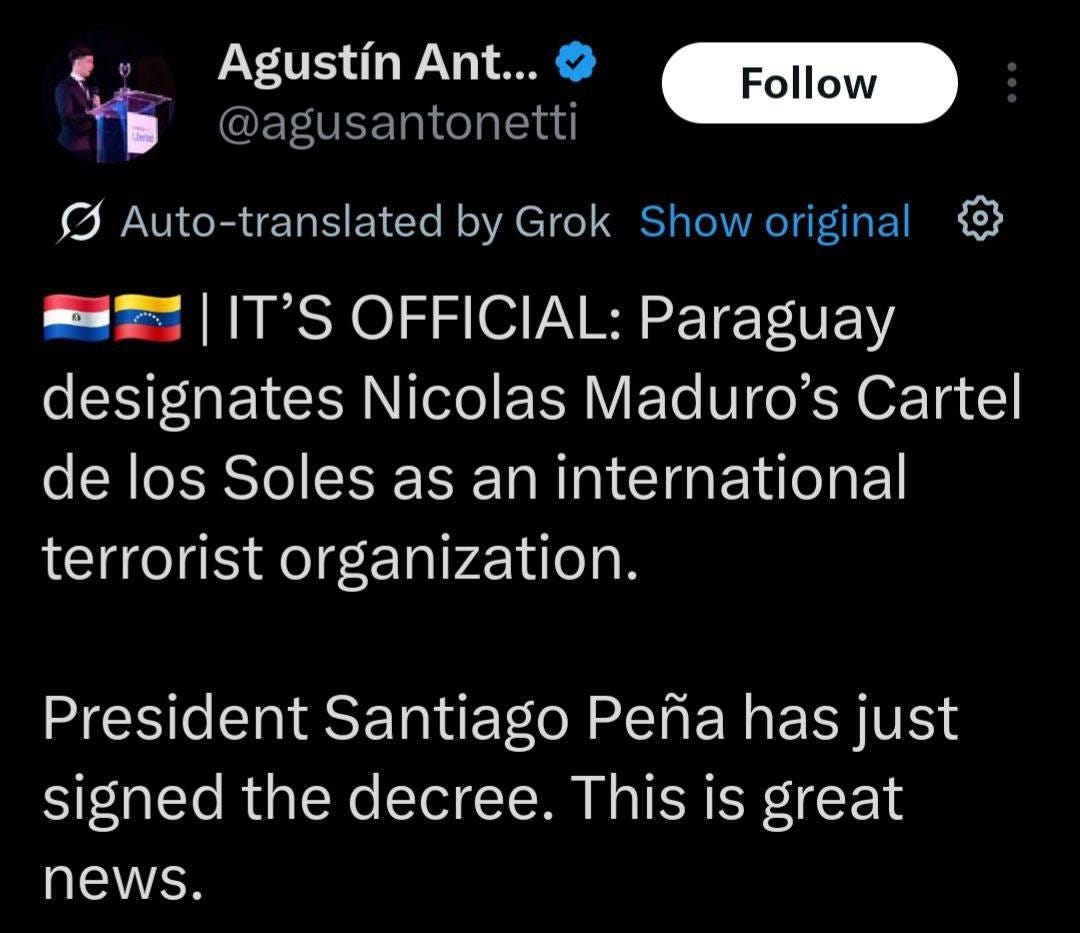Click the Auto-translated by Grok label

pos(365,221)
